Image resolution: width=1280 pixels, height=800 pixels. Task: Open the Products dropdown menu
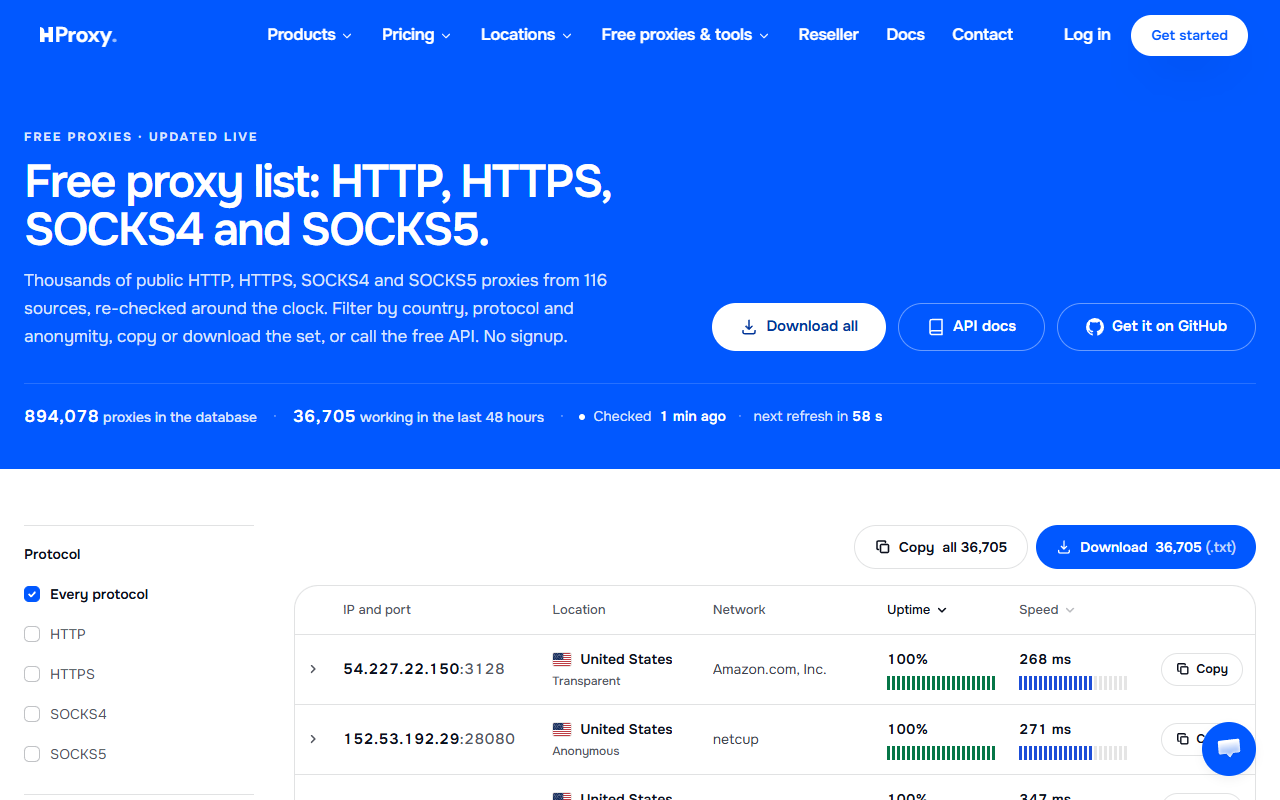click(x=309, y=35)
